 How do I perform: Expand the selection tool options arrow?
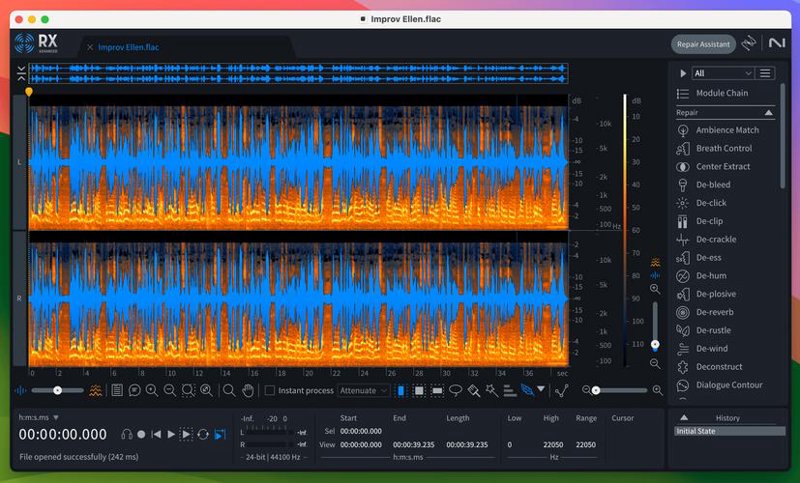pyautogui.click(x=541, y=389)
